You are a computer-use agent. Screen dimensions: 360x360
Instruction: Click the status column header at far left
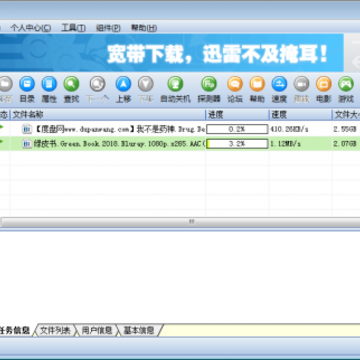(5, 115)
